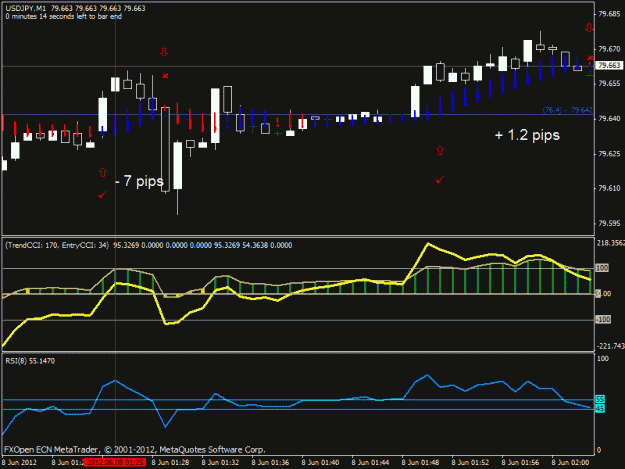Click the TrendCCI: 170, EntryCCI: 34 indicator label
The height and width of the screenshot is (469, 625).
57,245
